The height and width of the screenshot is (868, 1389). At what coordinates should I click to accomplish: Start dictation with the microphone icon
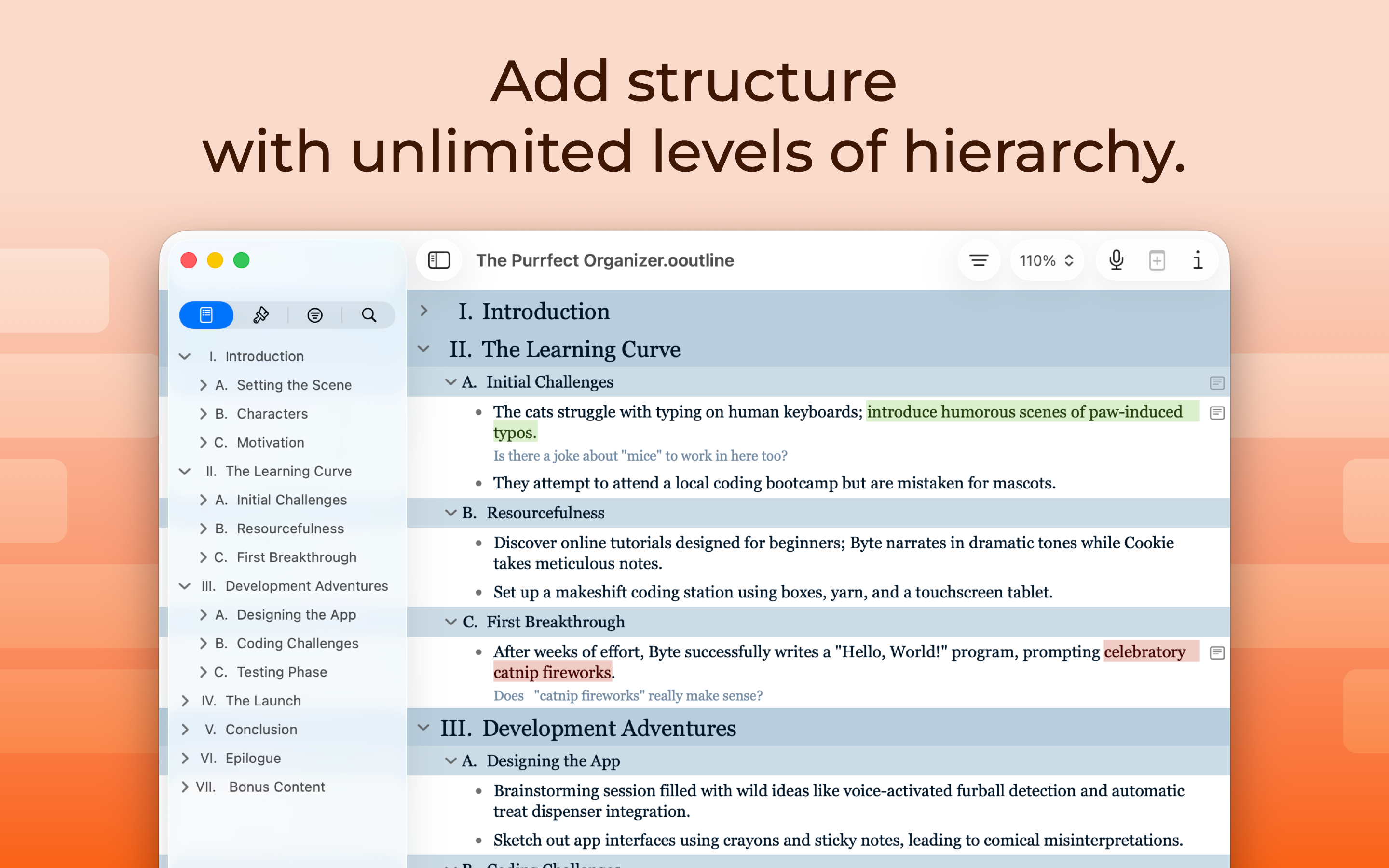1117,260
